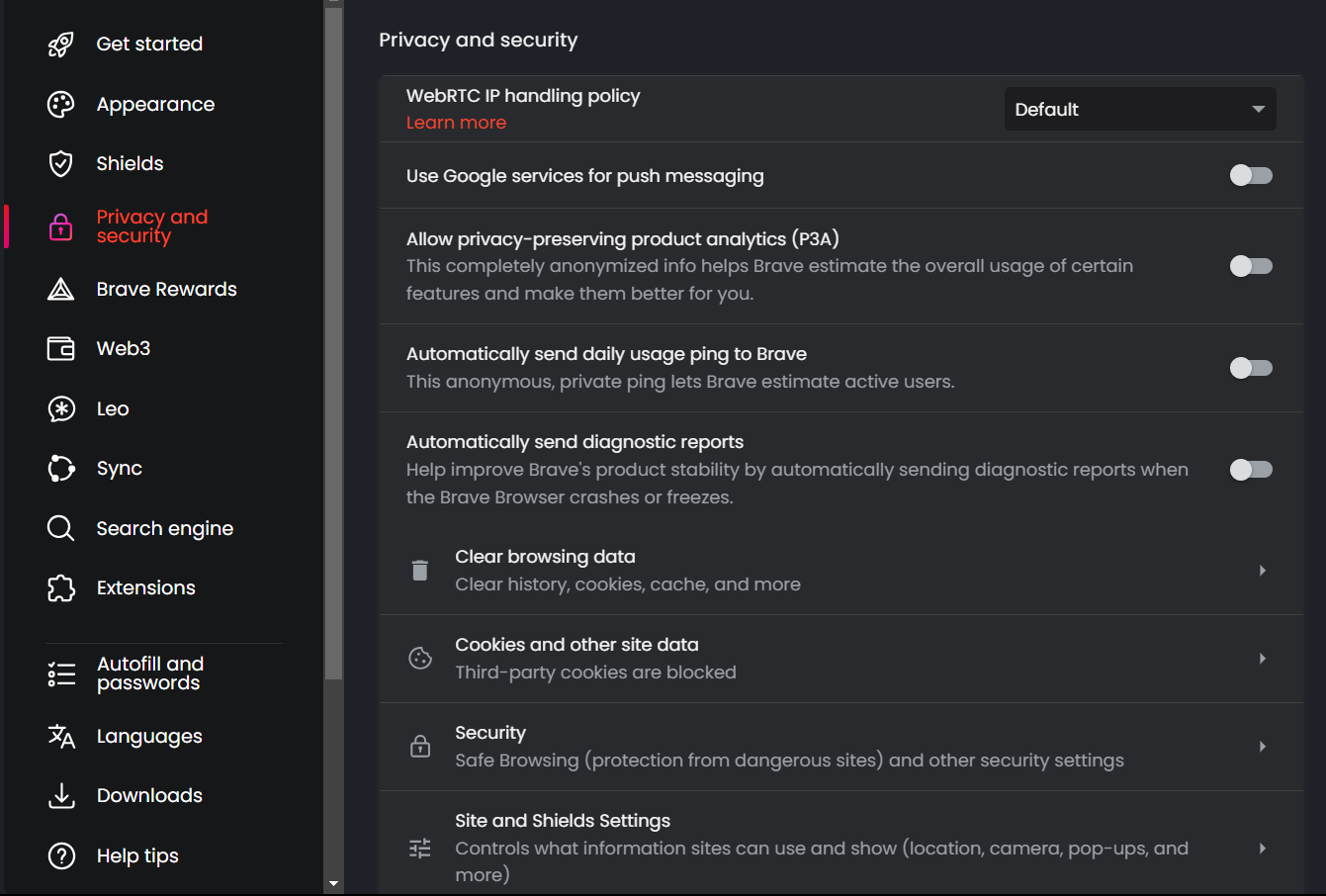
Task: Click 'Third-party cookies are blocked' text
Action: tap(595, 672)
